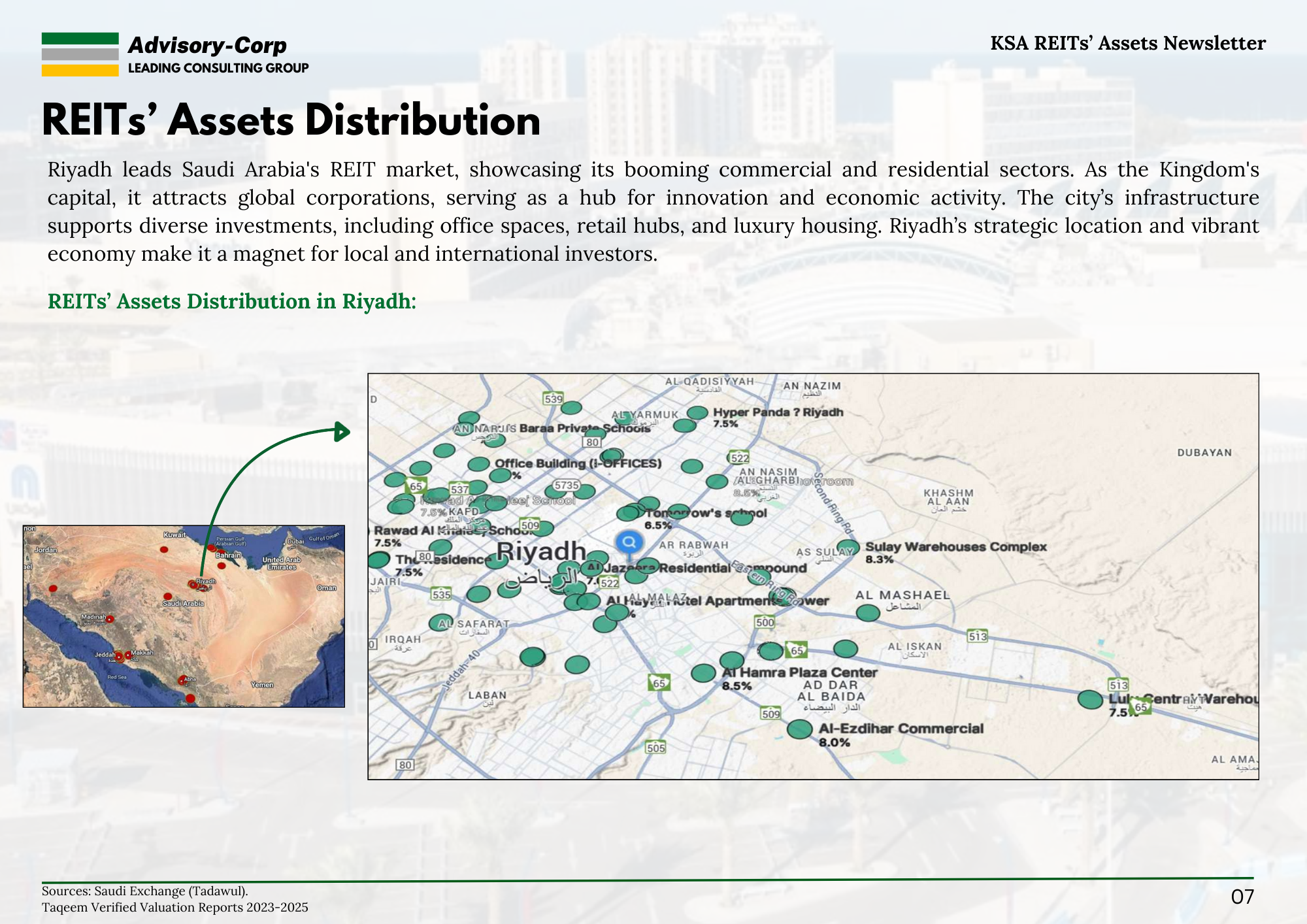Click the large Riyadh city label on map
The image size is (1307, 924).
pyautogui.click(x=541, y=552)
